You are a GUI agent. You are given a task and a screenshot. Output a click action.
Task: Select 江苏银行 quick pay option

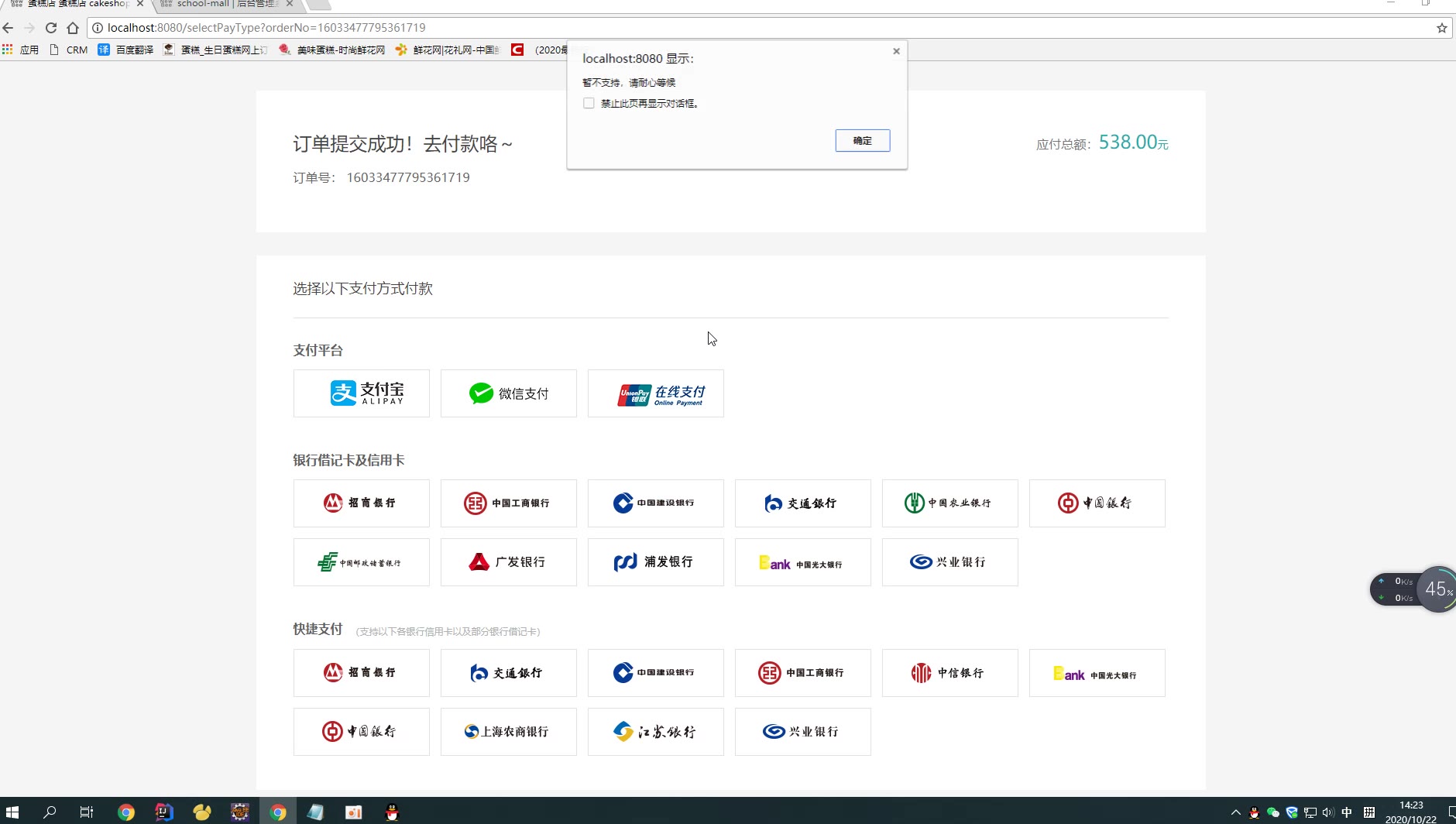click(x=656, y=732)
